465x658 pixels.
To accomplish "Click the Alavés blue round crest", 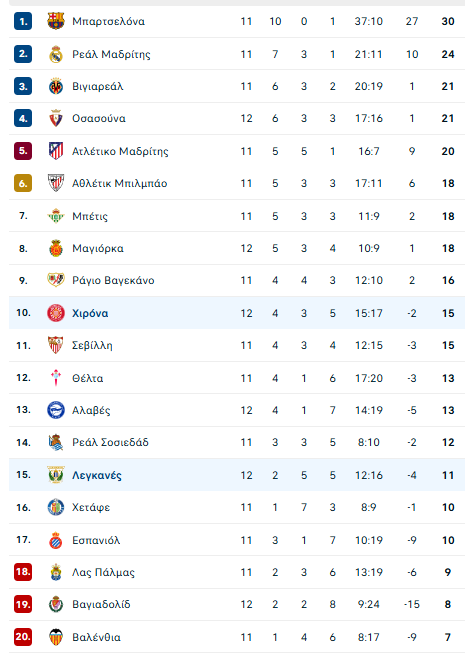I will (x=56, y=410).
